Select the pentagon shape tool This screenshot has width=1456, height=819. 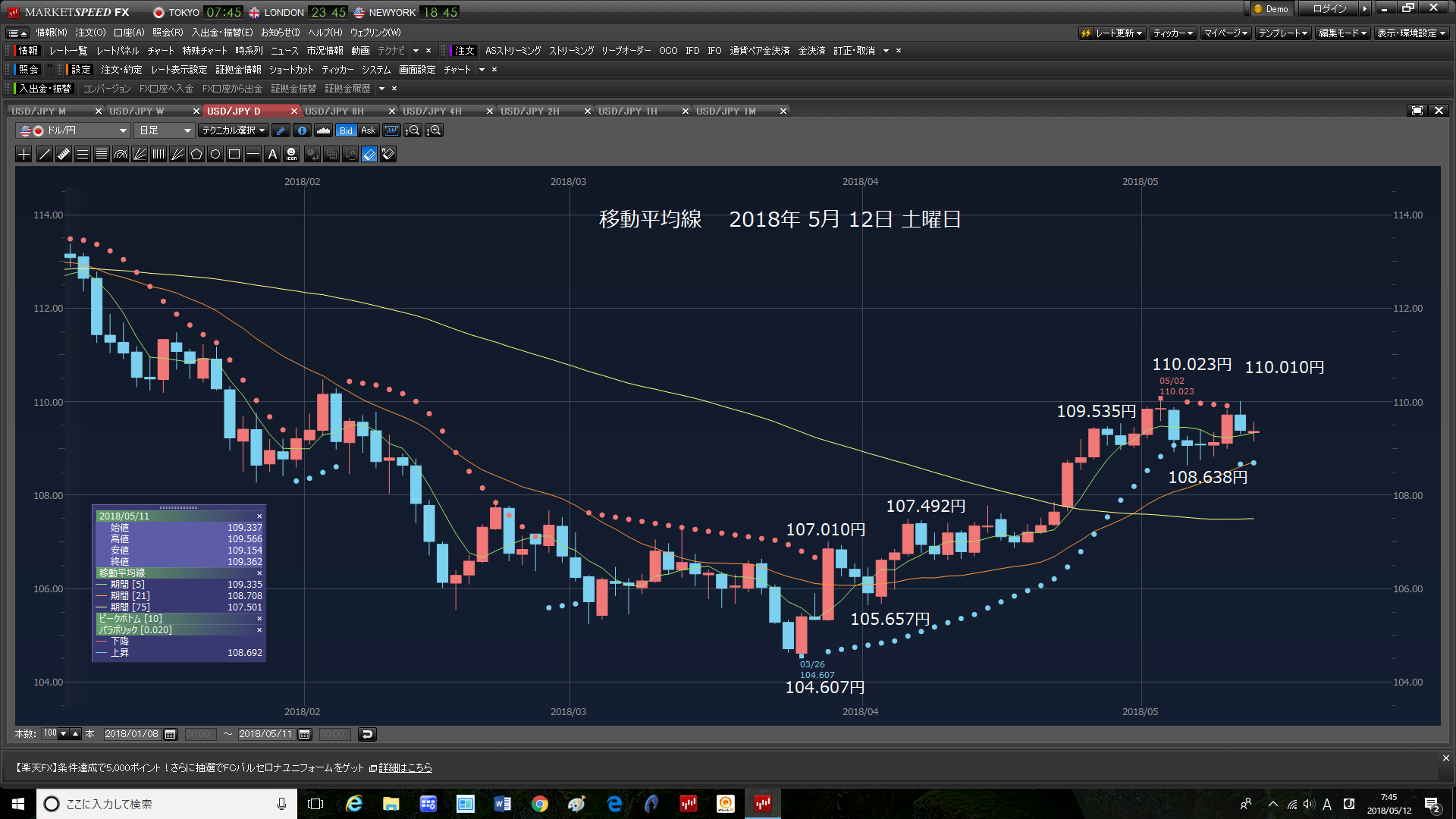tap(196, 155)
